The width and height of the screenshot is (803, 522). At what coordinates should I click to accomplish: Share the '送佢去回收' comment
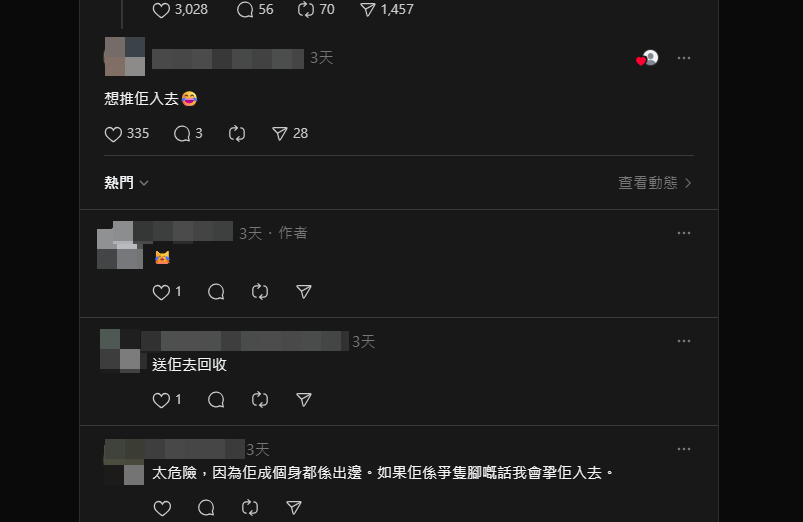pos(304,400)
